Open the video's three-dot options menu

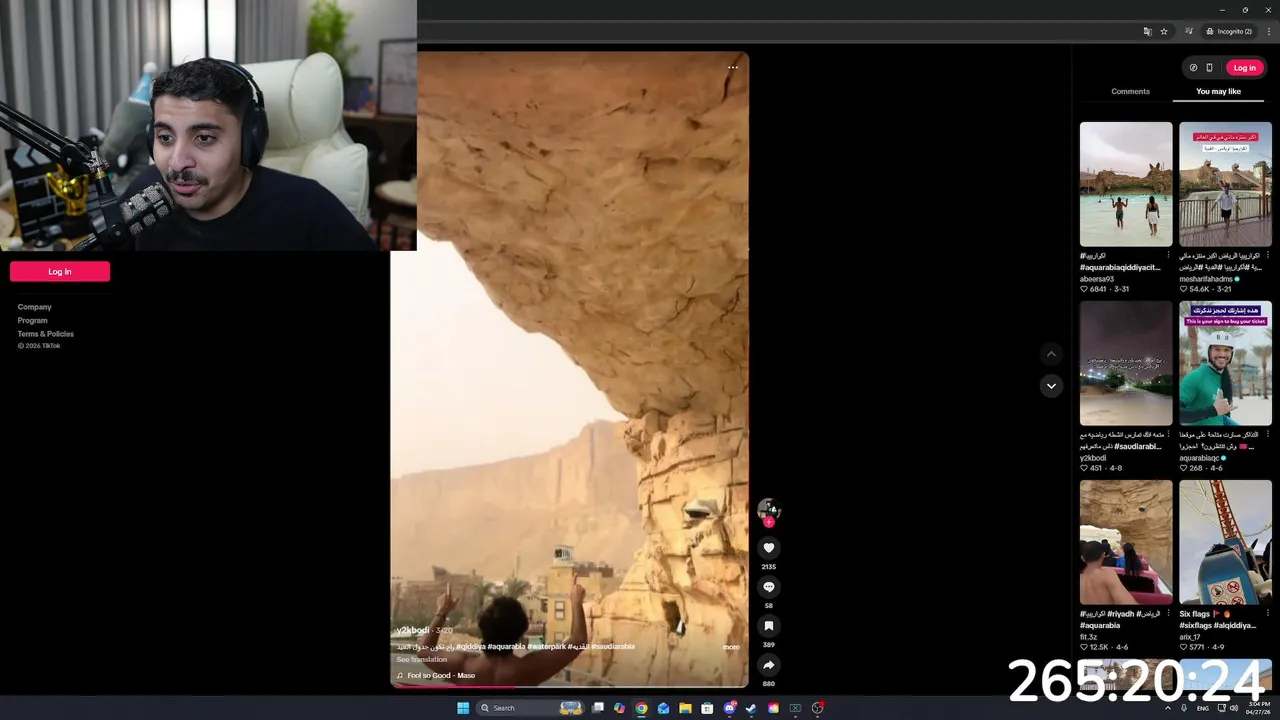tap(733, 67)
